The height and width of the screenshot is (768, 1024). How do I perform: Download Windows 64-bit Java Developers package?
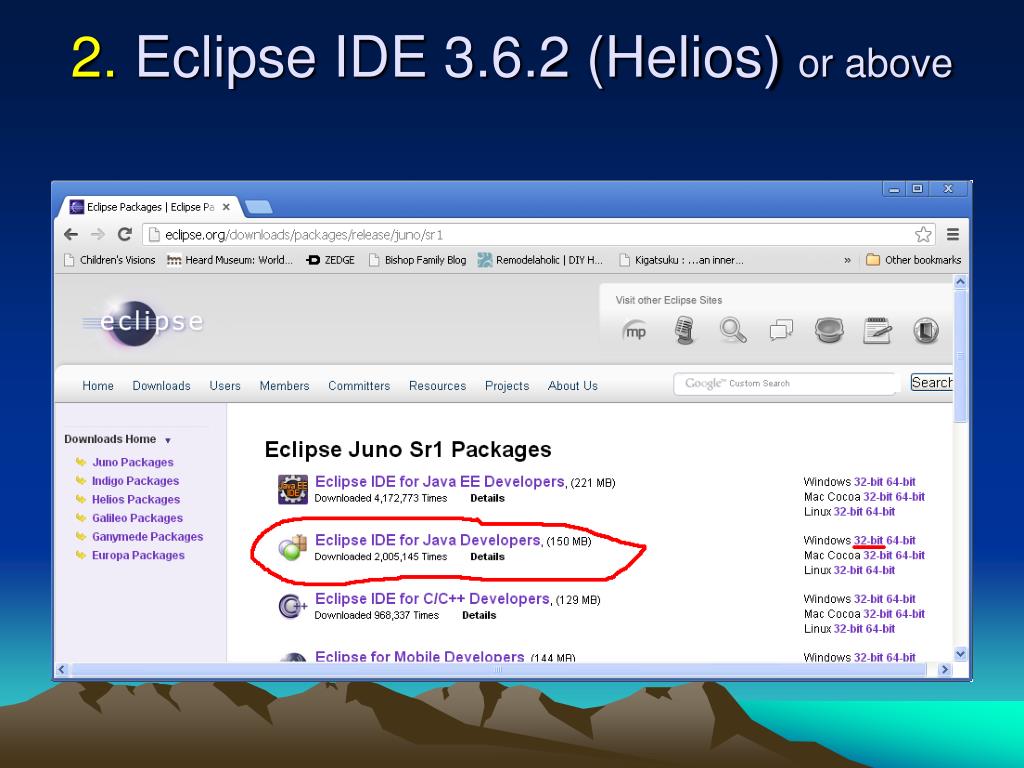[901, 541]
